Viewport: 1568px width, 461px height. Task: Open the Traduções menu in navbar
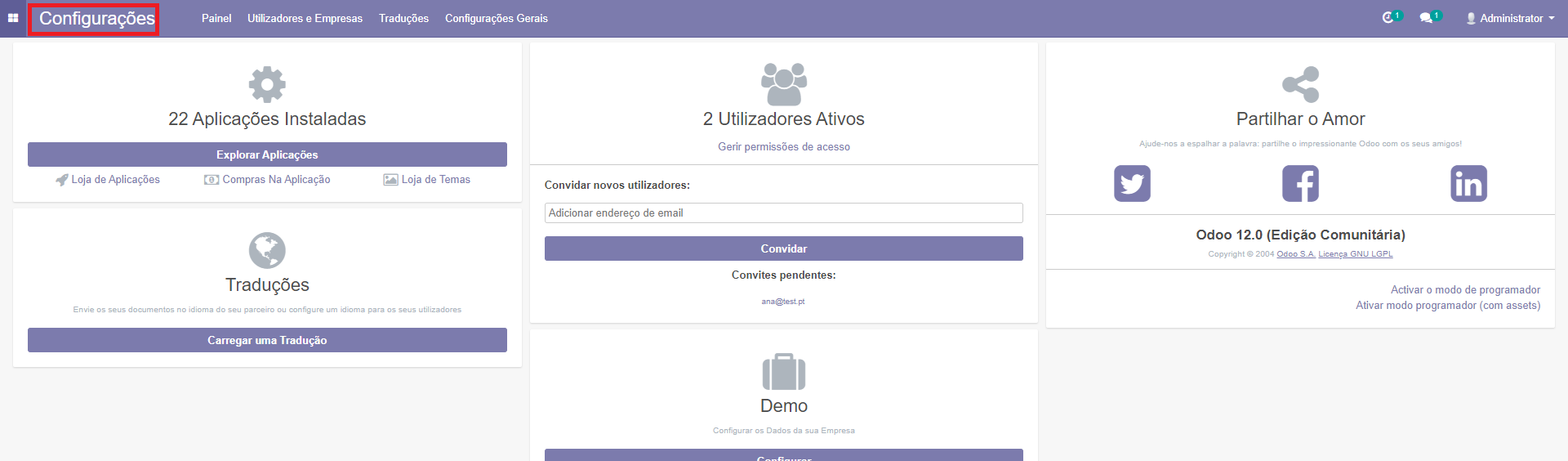point(403,18)
